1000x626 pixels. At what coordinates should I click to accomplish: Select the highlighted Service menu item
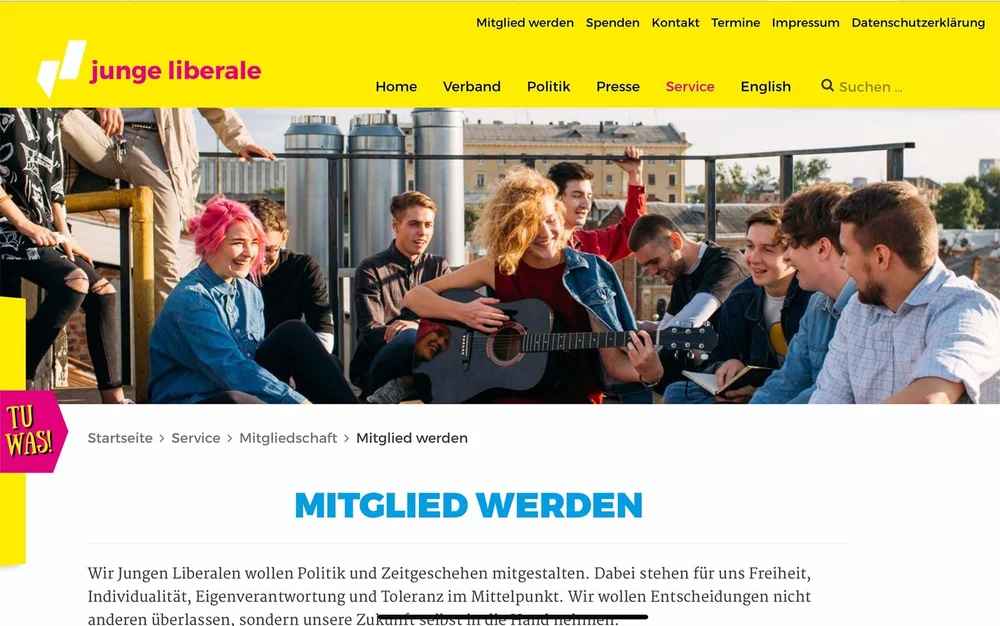pos(690,87)
